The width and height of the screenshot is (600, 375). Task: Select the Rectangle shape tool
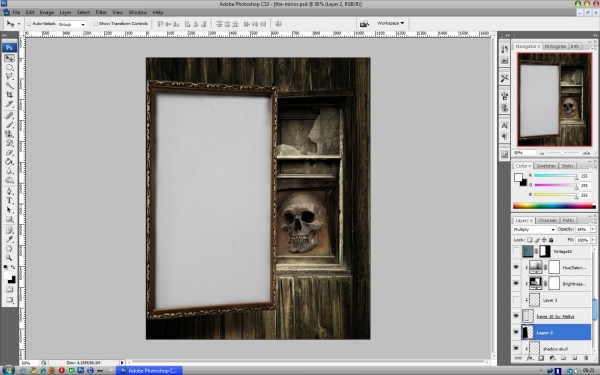[9, 219]
